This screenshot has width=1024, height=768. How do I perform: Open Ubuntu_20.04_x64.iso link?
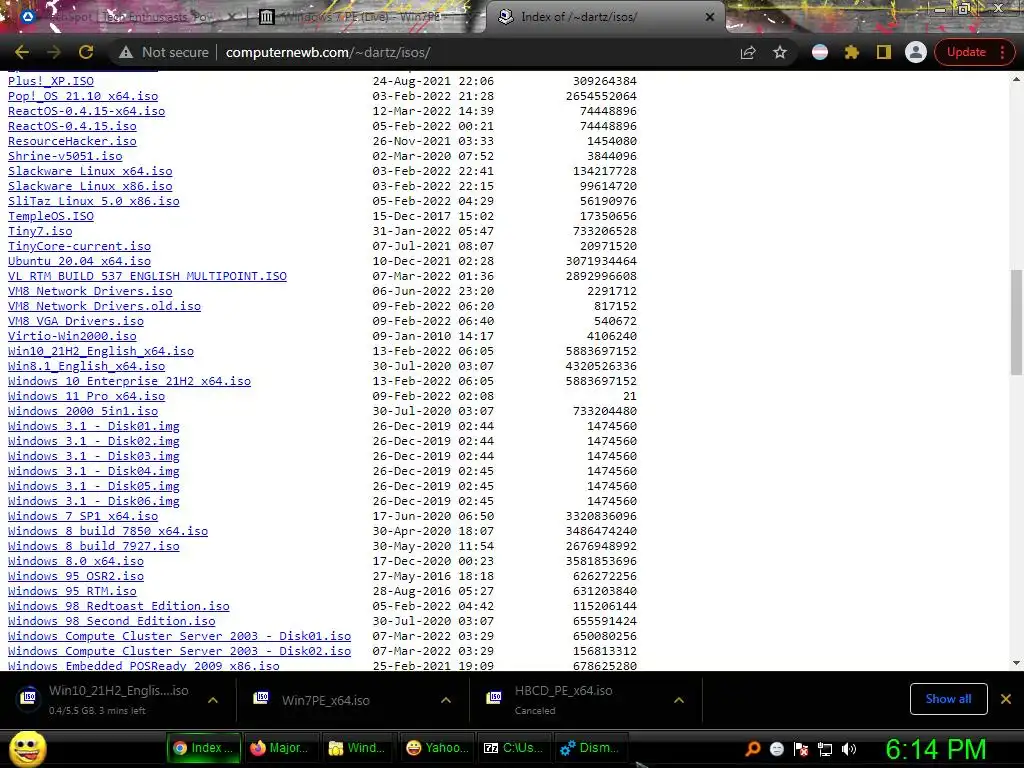79,261
